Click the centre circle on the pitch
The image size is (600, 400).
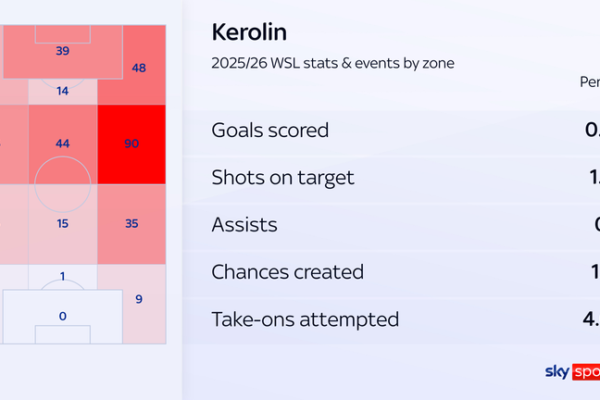coord(63,184)
